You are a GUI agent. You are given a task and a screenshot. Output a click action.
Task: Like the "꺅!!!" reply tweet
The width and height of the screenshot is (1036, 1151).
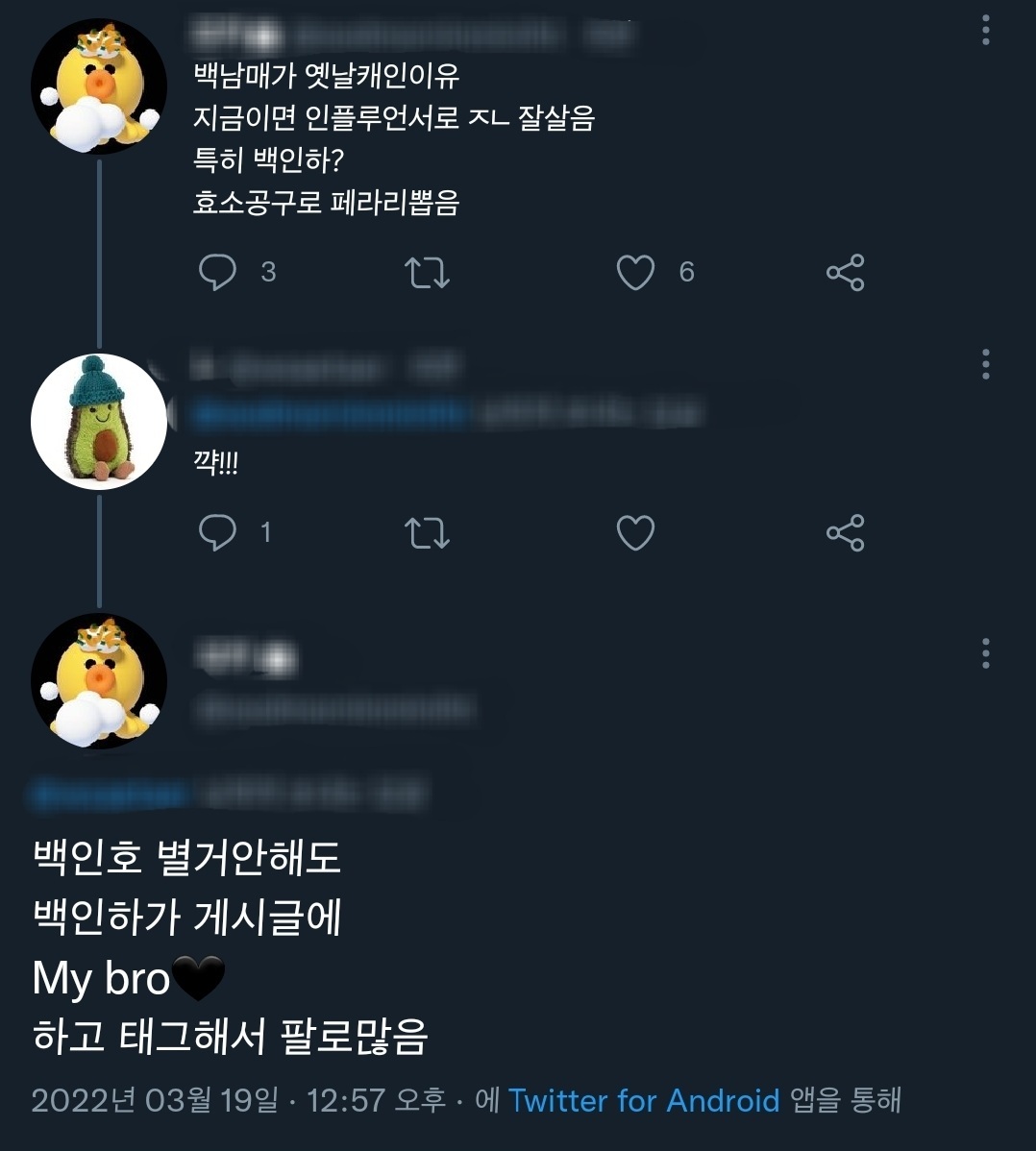(x=635, y=532)
